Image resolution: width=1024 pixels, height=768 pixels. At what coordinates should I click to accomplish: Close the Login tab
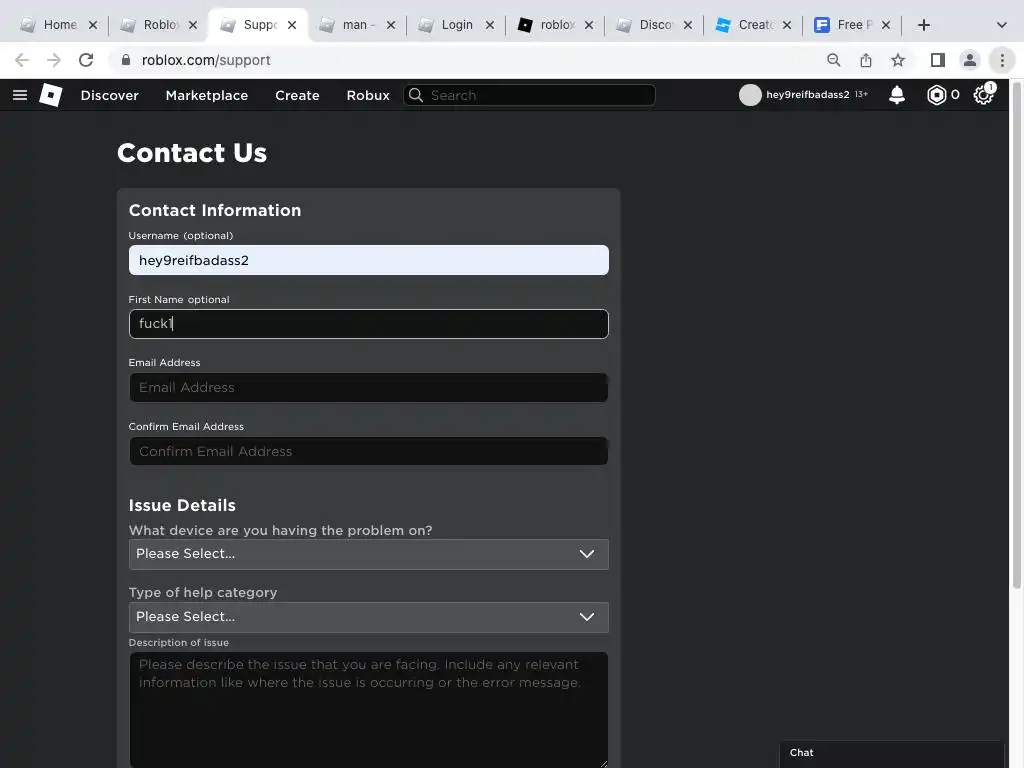[490, 25]
